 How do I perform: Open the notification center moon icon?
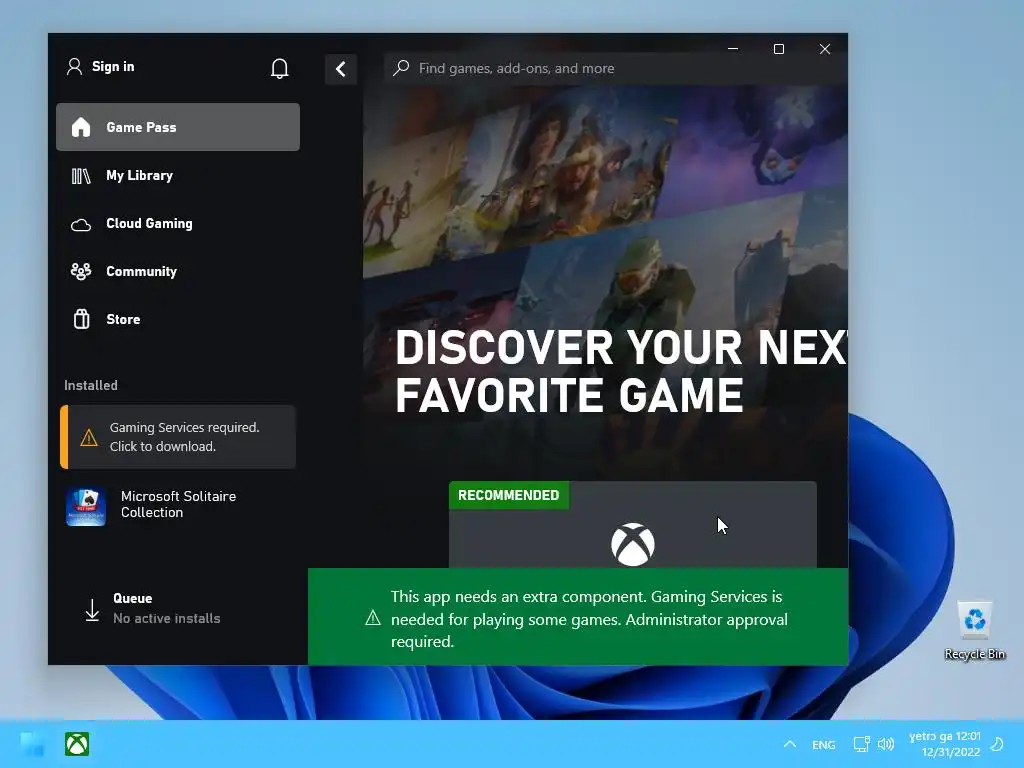[997, 744]
